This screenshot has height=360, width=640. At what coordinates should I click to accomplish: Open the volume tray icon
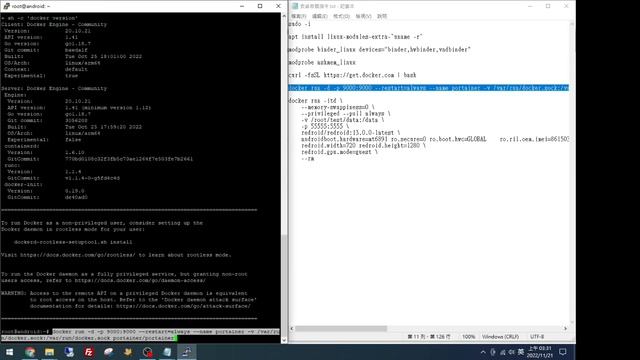point(511,352)
